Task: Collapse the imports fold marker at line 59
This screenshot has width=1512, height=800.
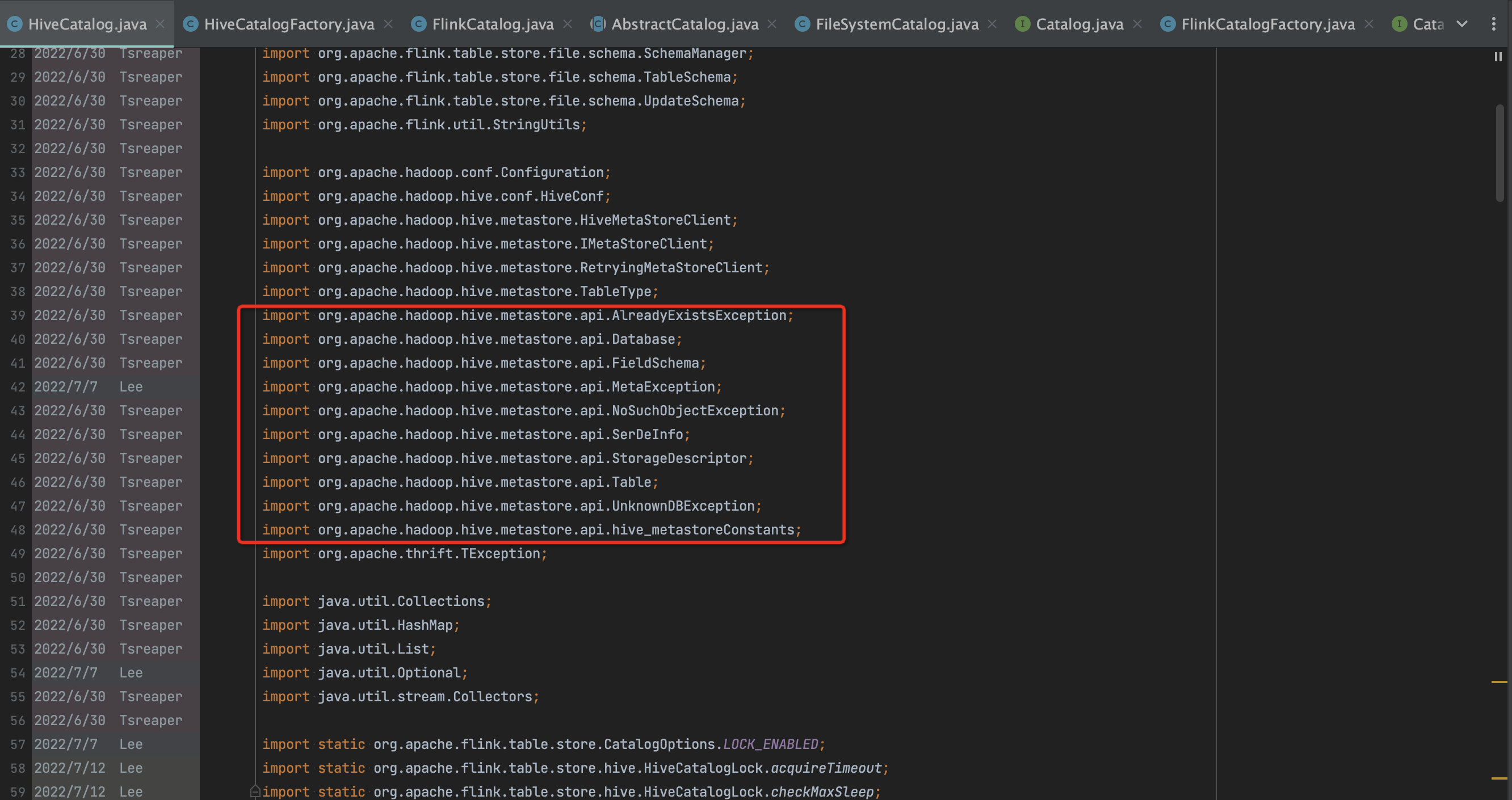Action: point(255,791)
